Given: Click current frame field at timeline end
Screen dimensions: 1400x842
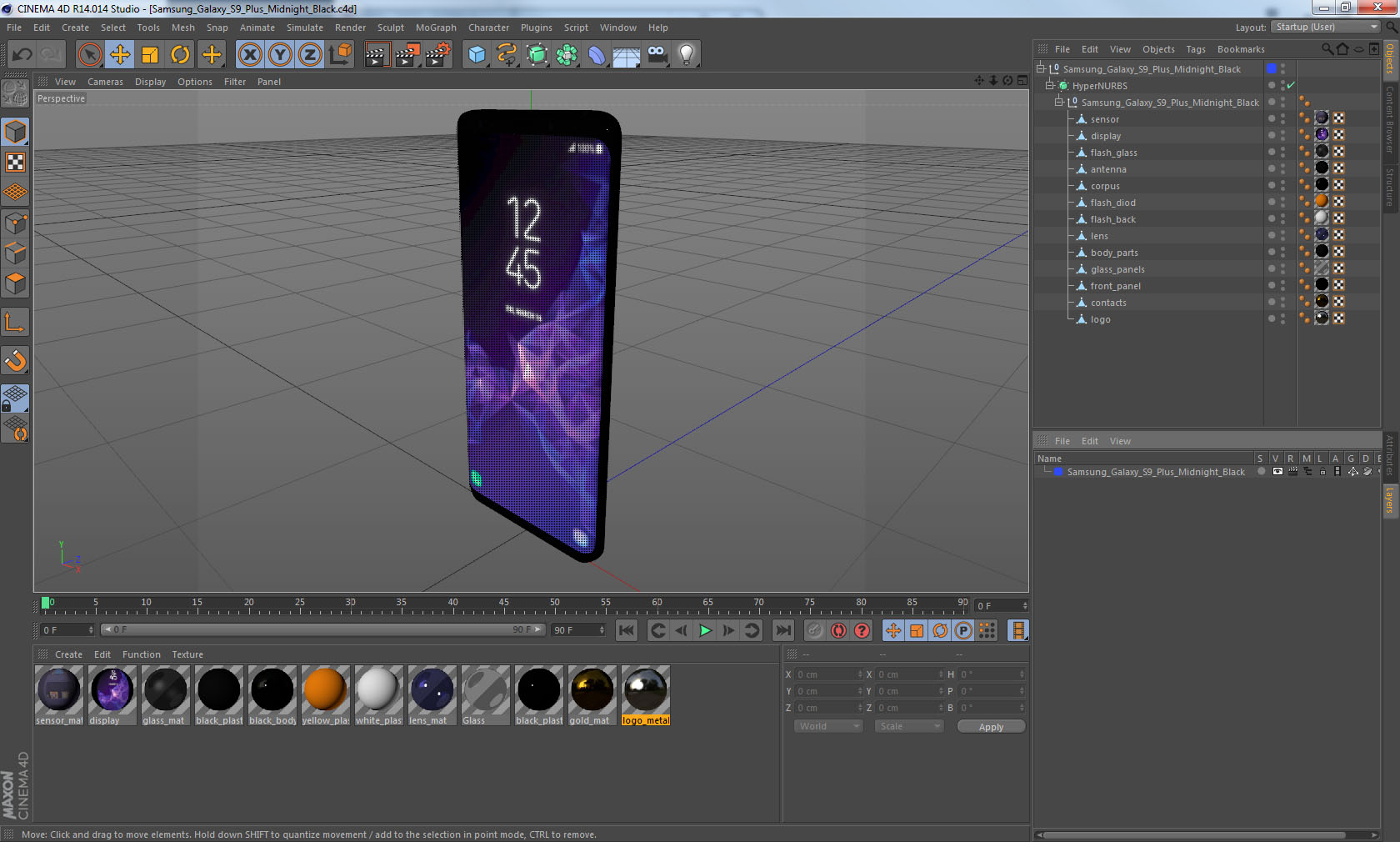Looking at the screenshot, I should click(1001, 606).
